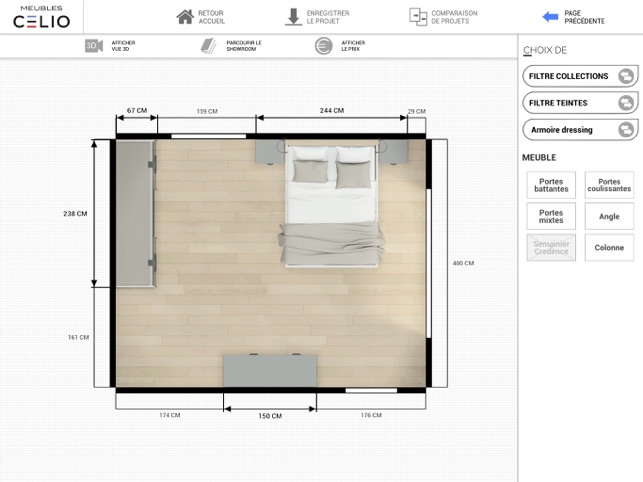Click the 400 CM dimension label
The image size is (643, 482).
463,263
